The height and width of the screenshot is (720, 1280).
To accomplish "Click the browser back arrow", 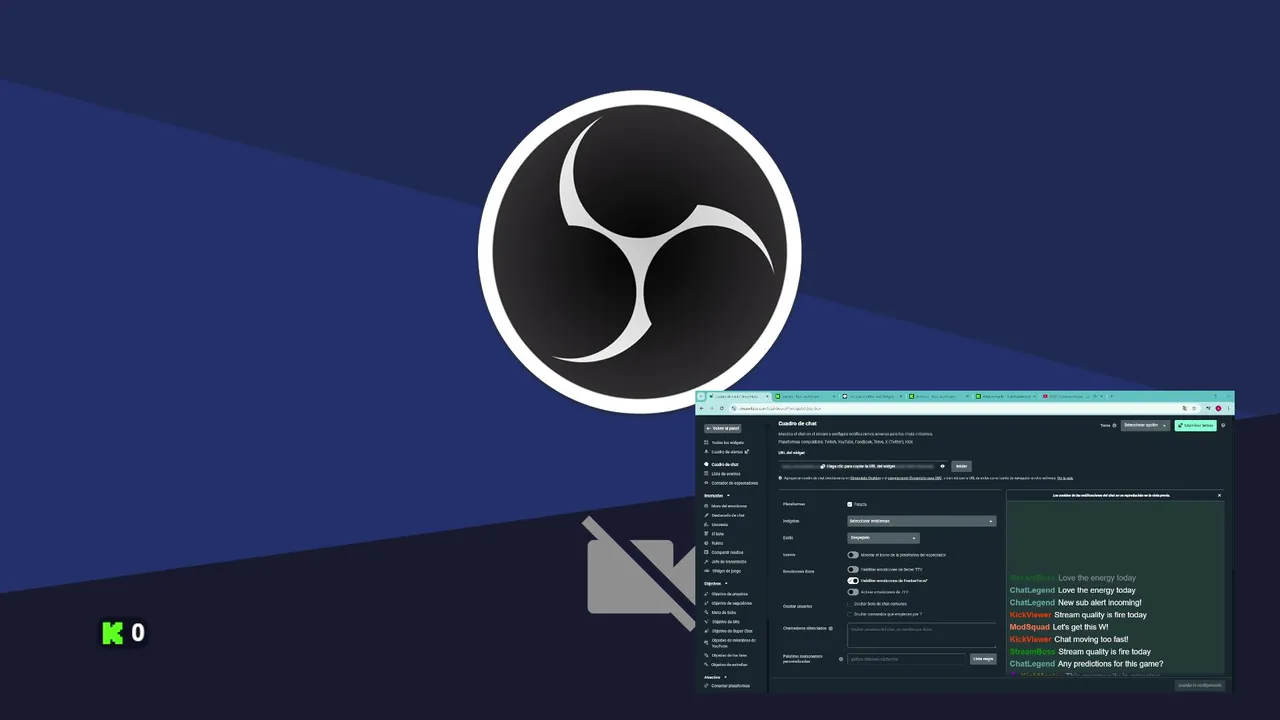I will click(x=702, y=408).
